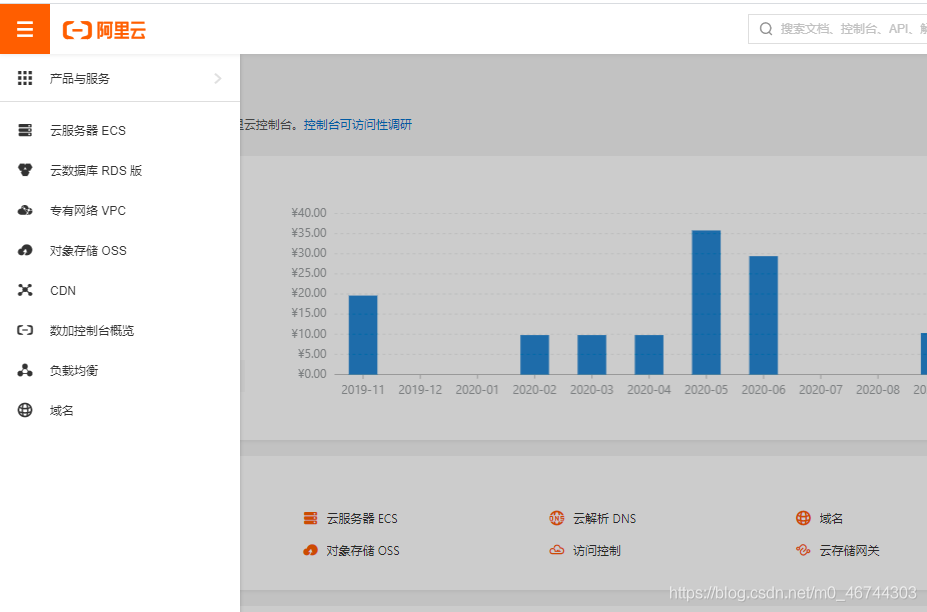The width and height of the screenshot is (927, 612).
Task: Open 云服务器 ECS in sidebar
Action: [87, 131]
